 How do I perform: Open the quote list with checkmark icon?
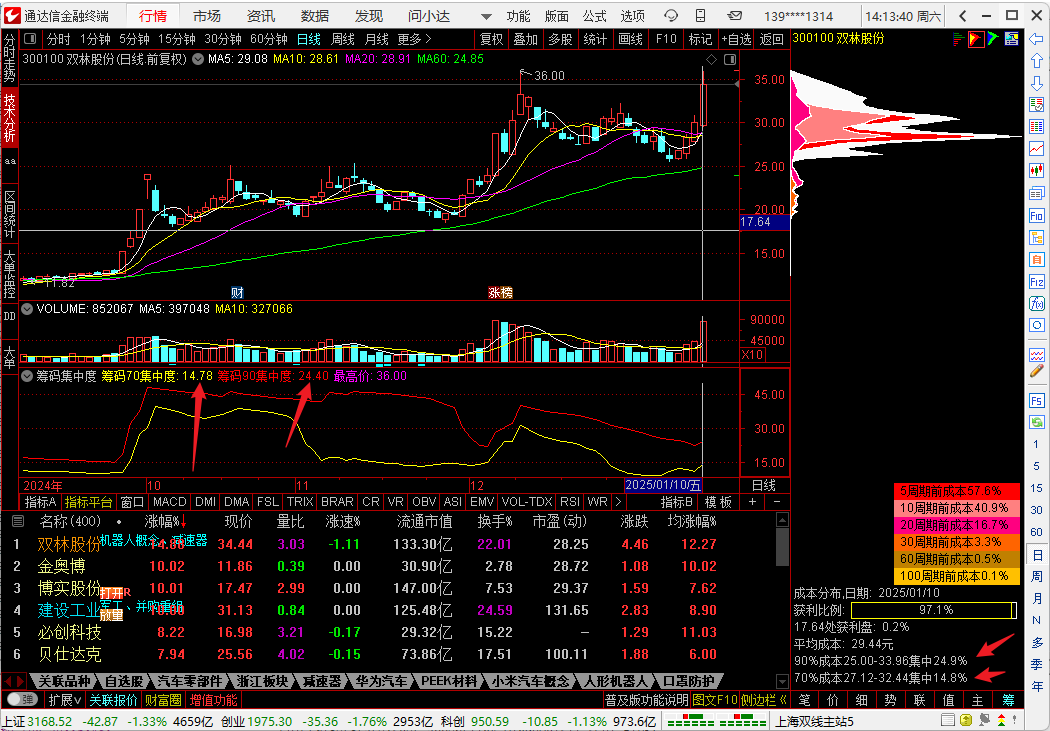(1037, 104)
